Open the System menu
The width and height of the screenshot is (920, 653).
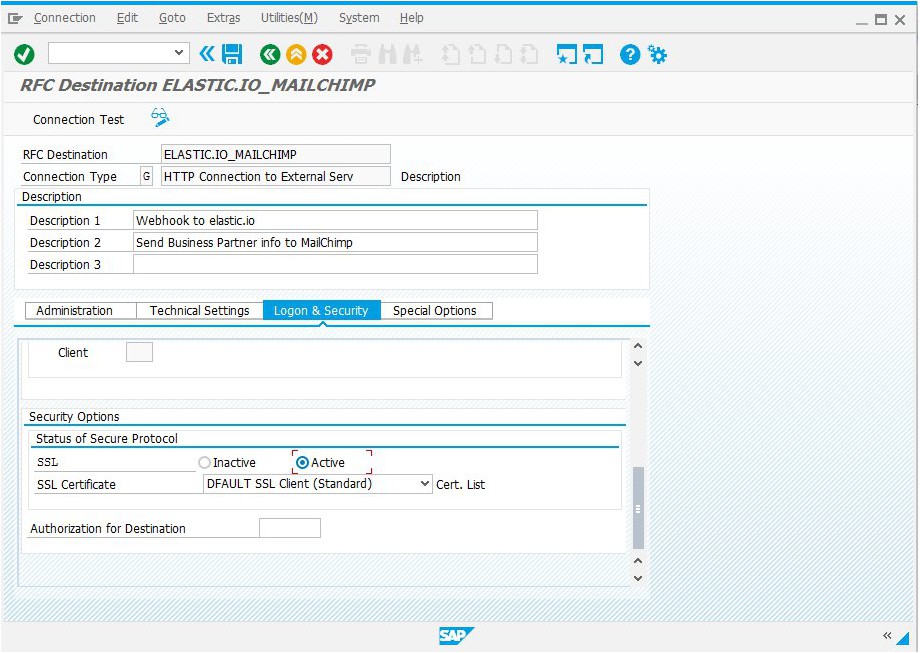(x=359, y=18)
